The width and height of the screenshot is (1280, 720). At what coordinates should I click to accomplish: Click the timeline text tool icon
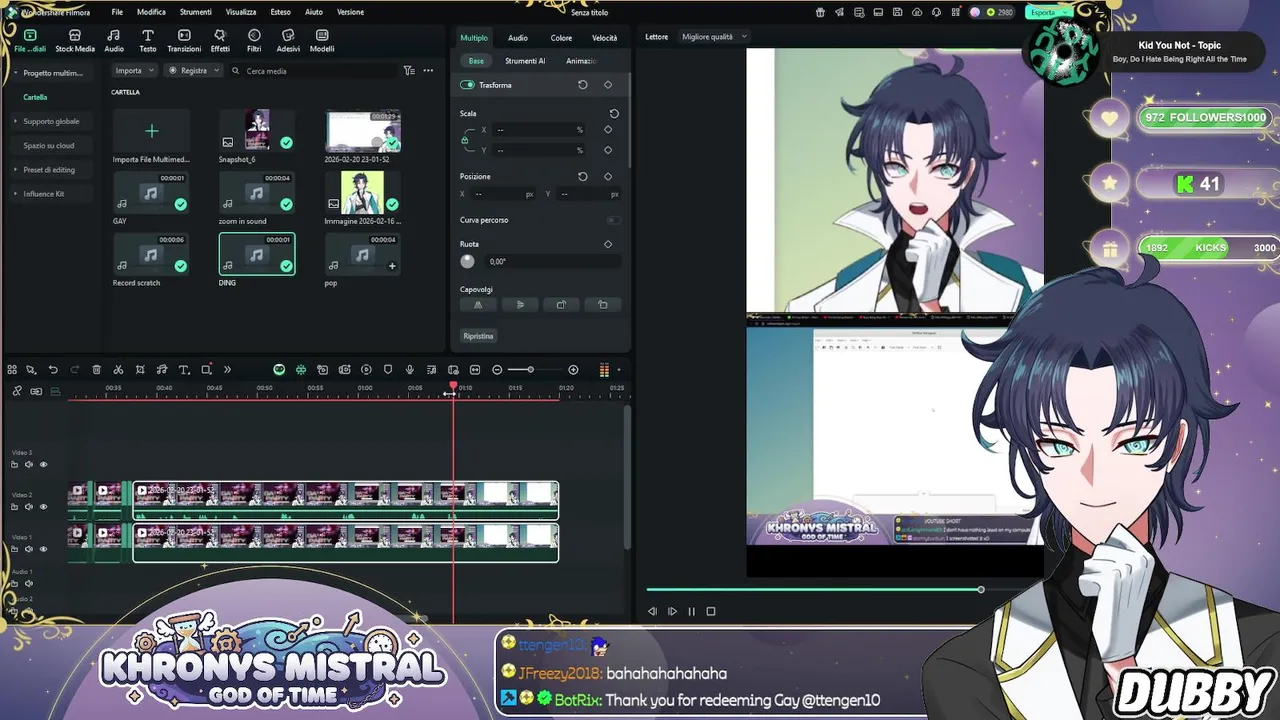(184, 370)
